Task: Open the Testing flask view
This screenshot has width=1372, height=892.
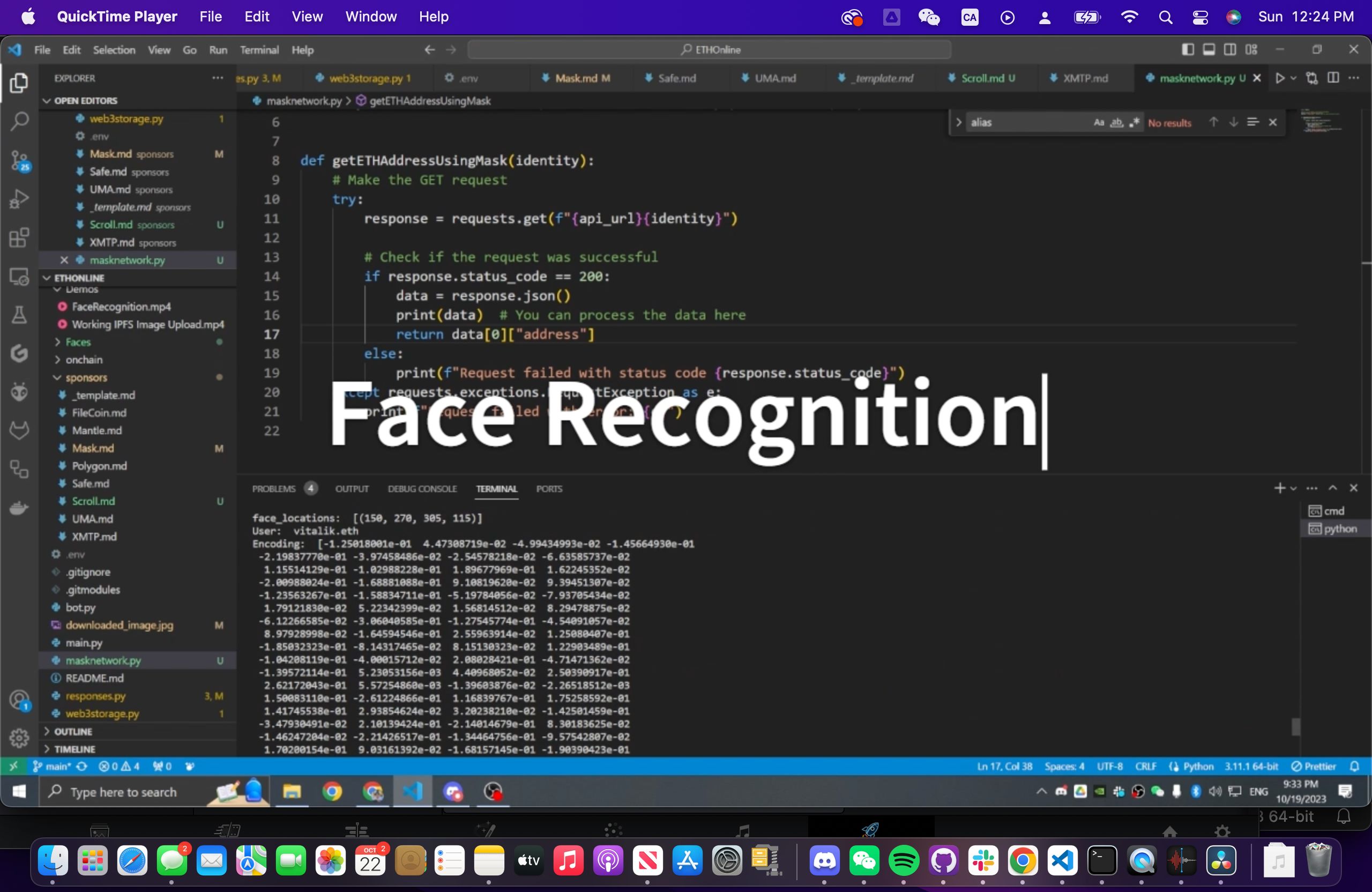Action: pos(19,315)
